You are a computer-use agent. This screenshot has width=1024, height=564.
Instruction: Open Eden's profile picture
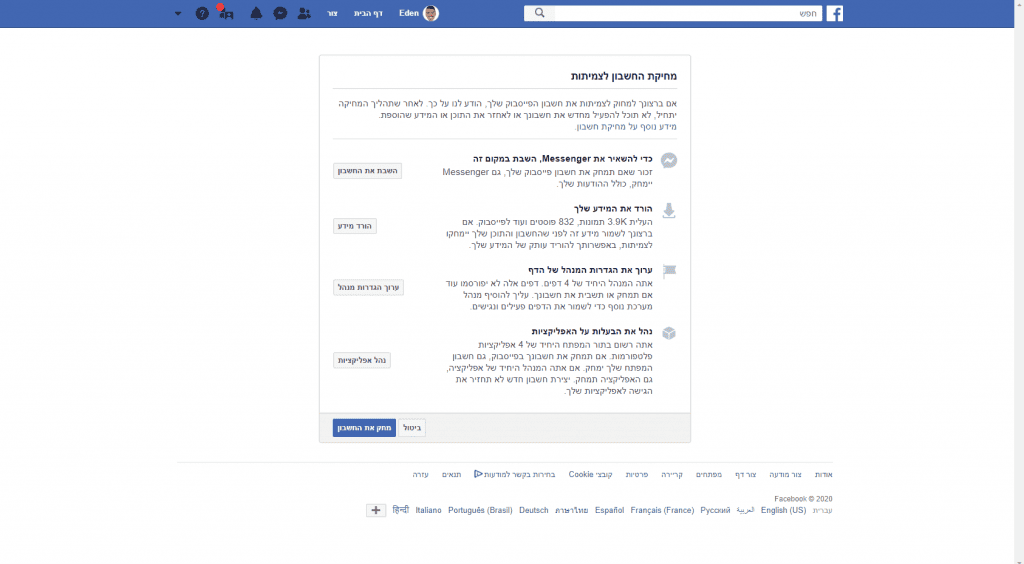coord(431,13)
